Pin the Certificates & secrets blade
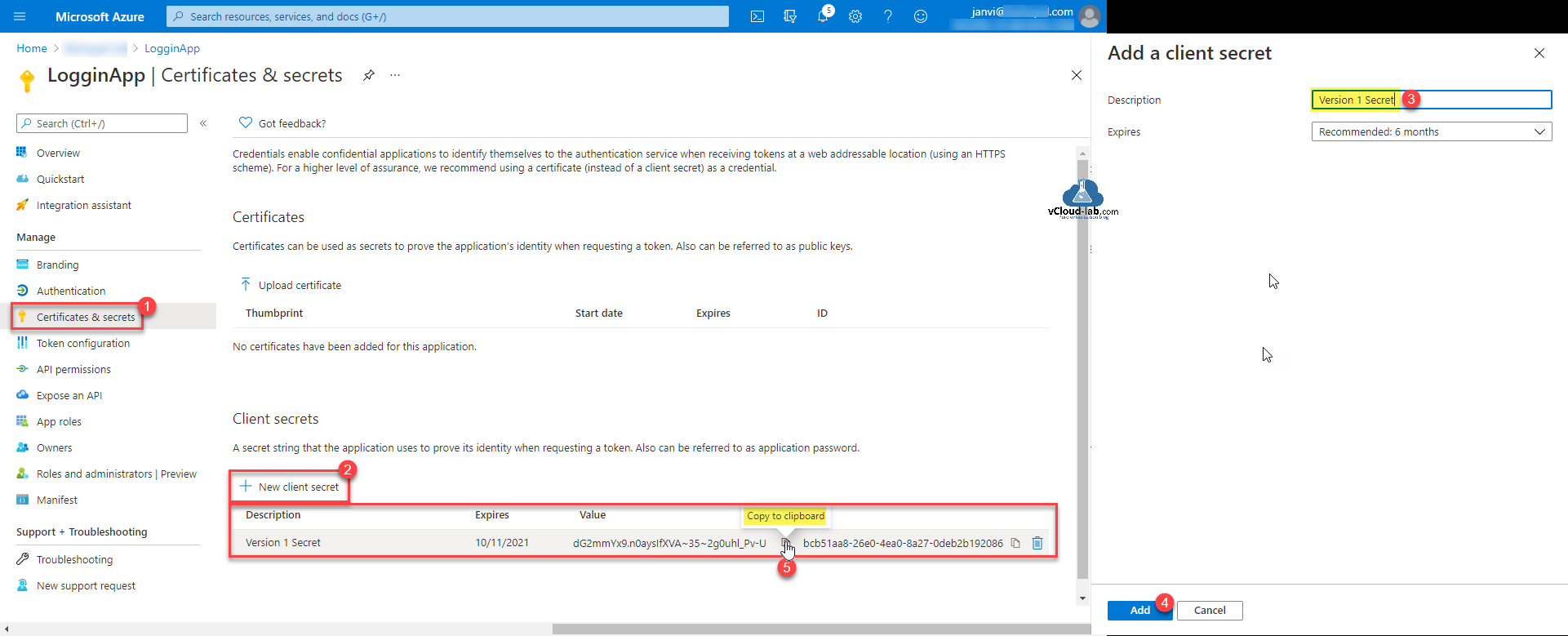The height and width of the screenshot is (636, 1568). [369, 75]
